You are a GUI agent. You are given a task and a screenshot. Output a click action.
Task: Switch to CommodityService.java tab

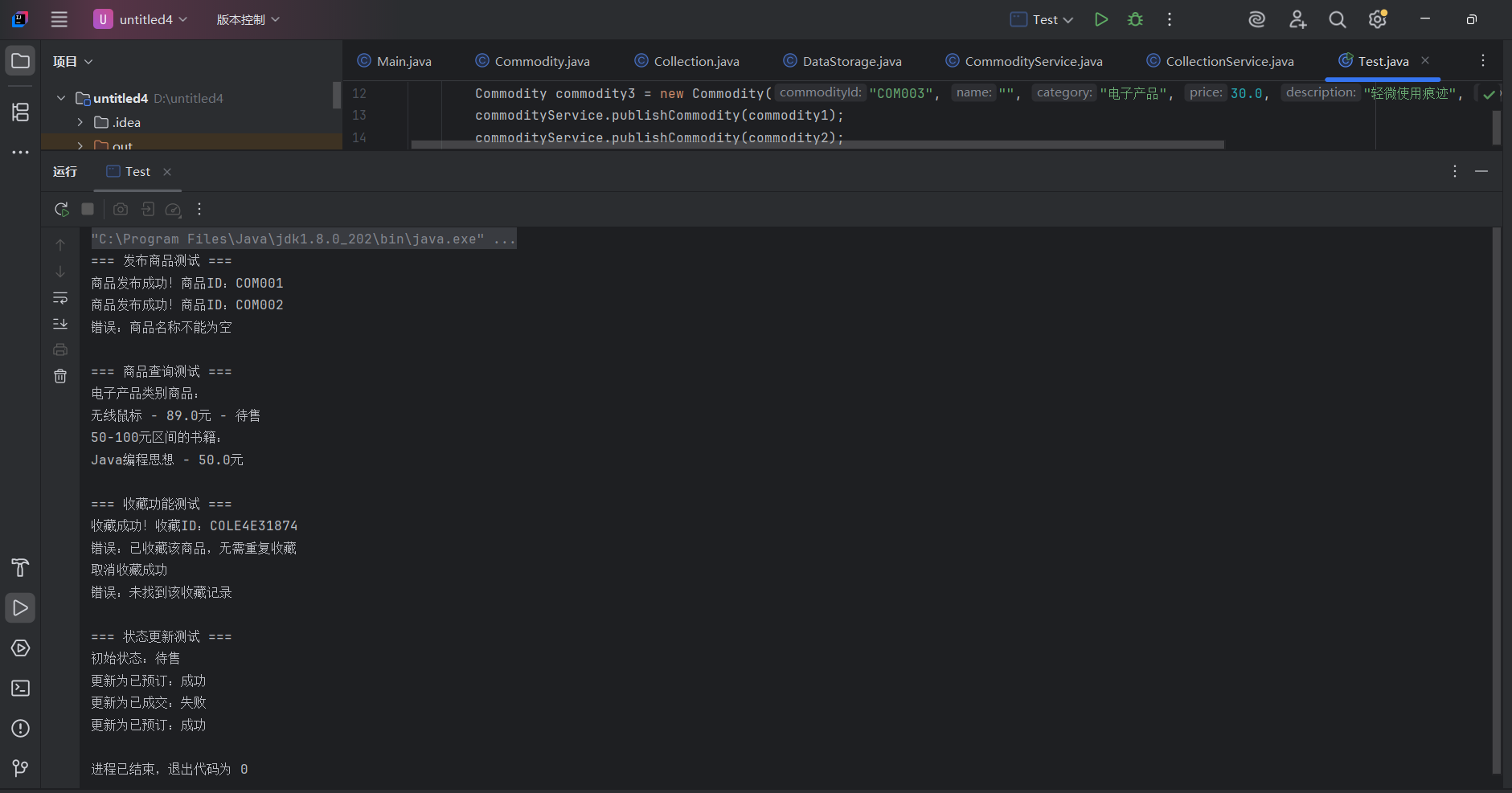(x=1024, y=61)
